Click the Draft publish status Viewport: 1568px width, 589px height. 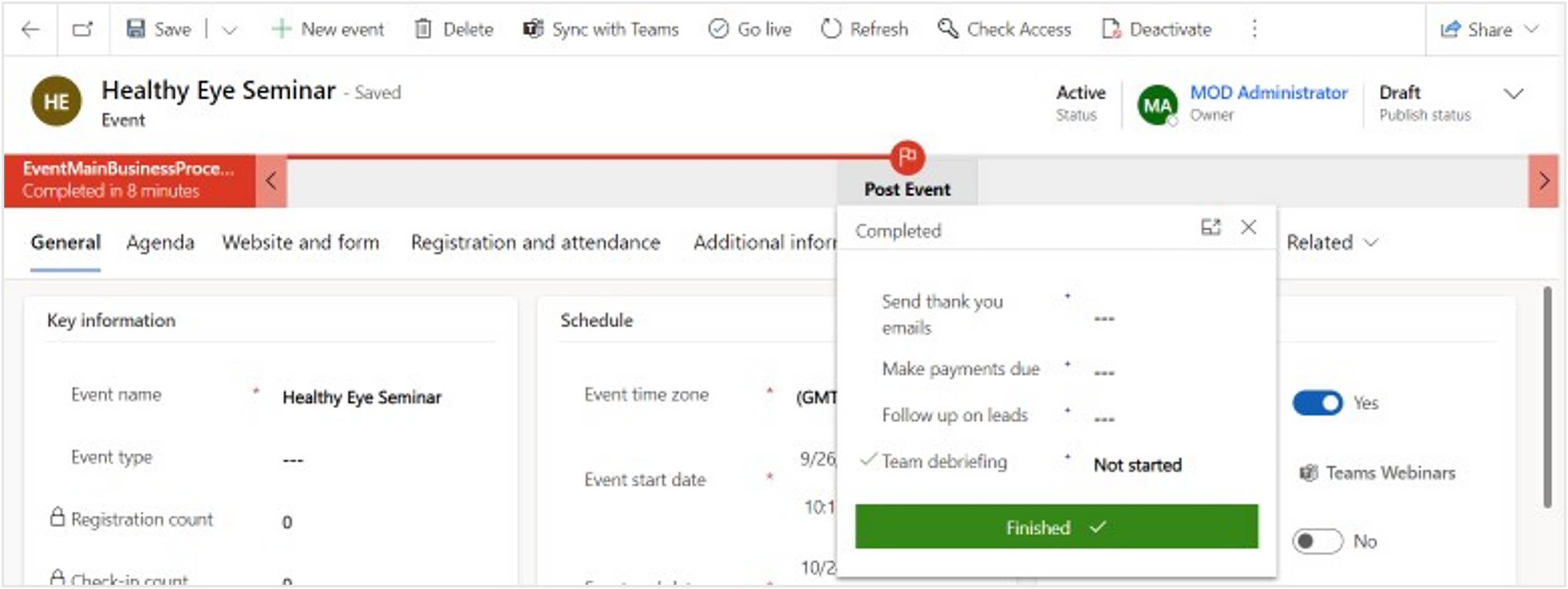point(1399,92)
